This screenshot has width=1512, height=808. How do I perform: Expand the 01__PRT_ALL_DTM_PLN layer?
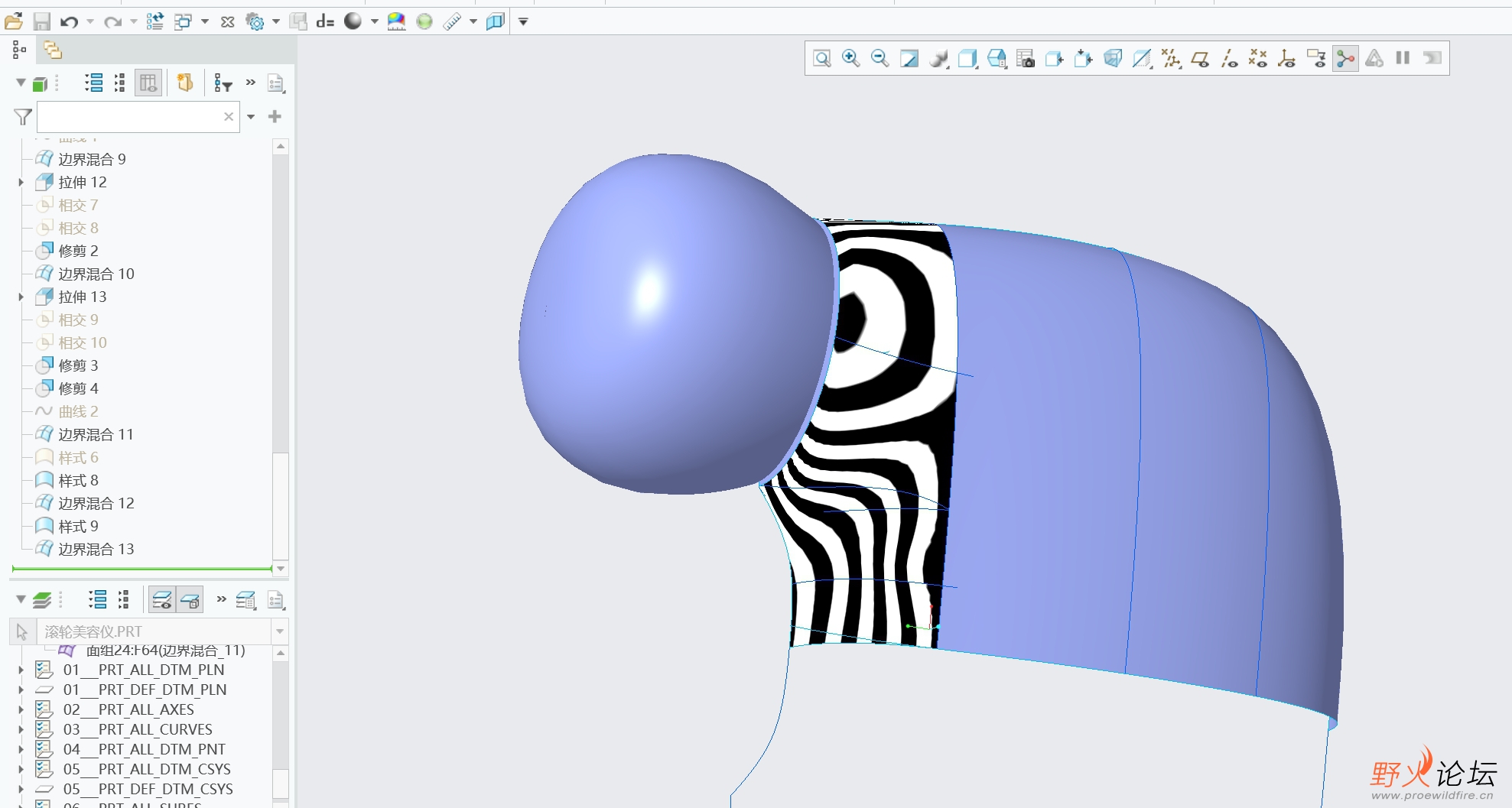[21, 670]
